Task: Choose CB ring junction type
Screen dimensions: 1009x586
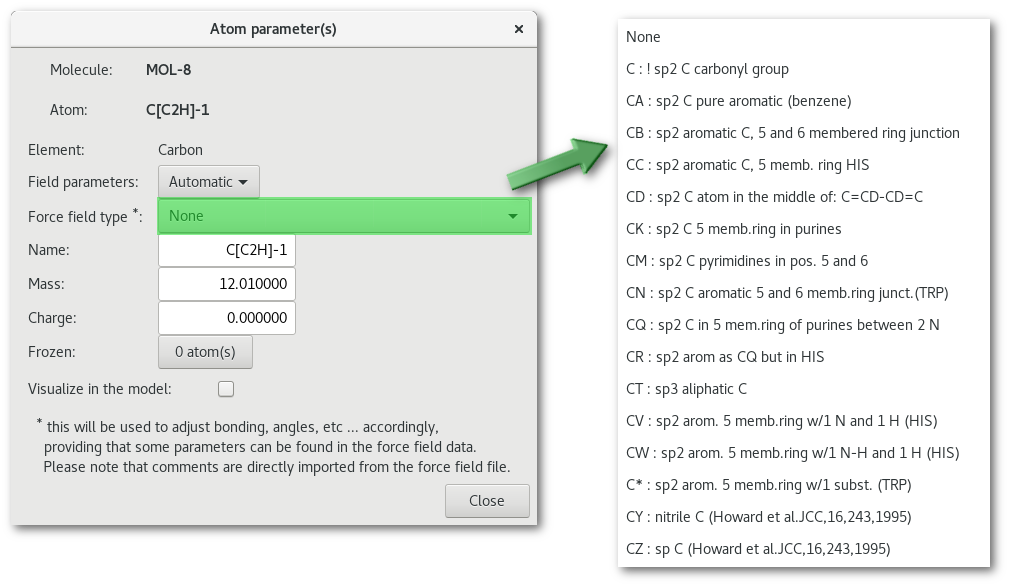Action: (792, 133)
